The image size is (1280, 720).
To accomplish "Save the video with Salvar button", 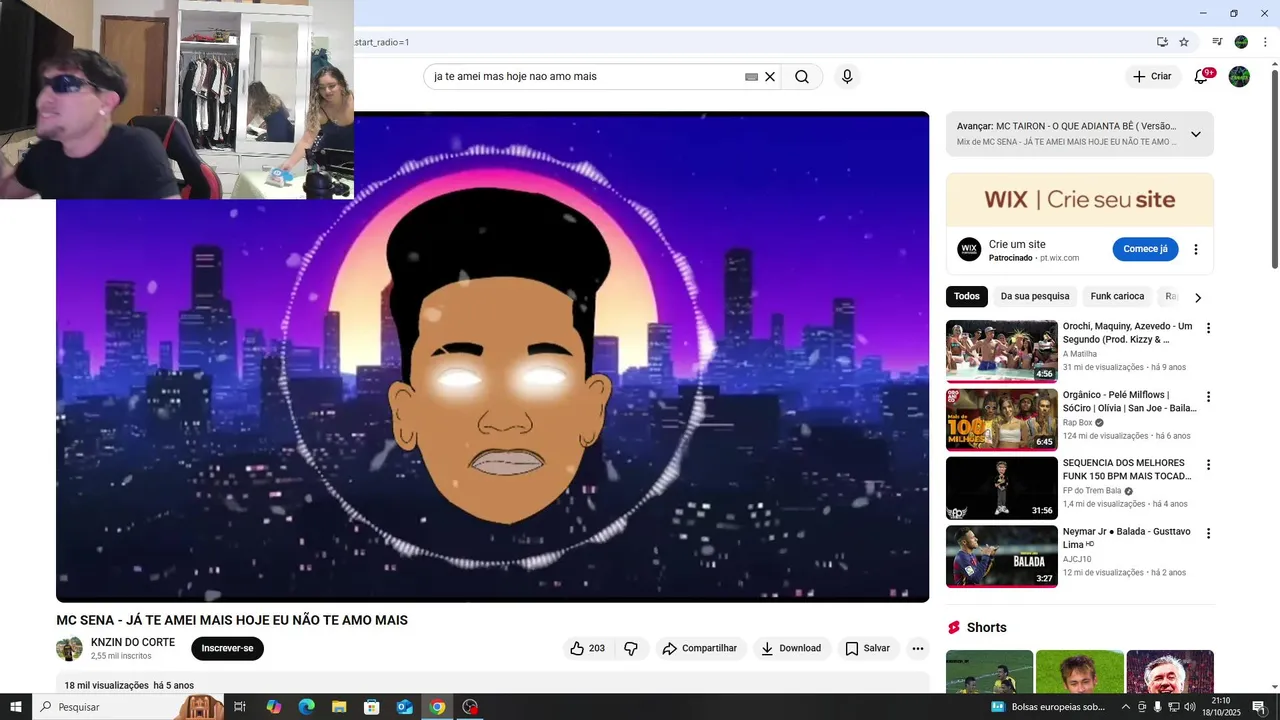I will point(867,648).
